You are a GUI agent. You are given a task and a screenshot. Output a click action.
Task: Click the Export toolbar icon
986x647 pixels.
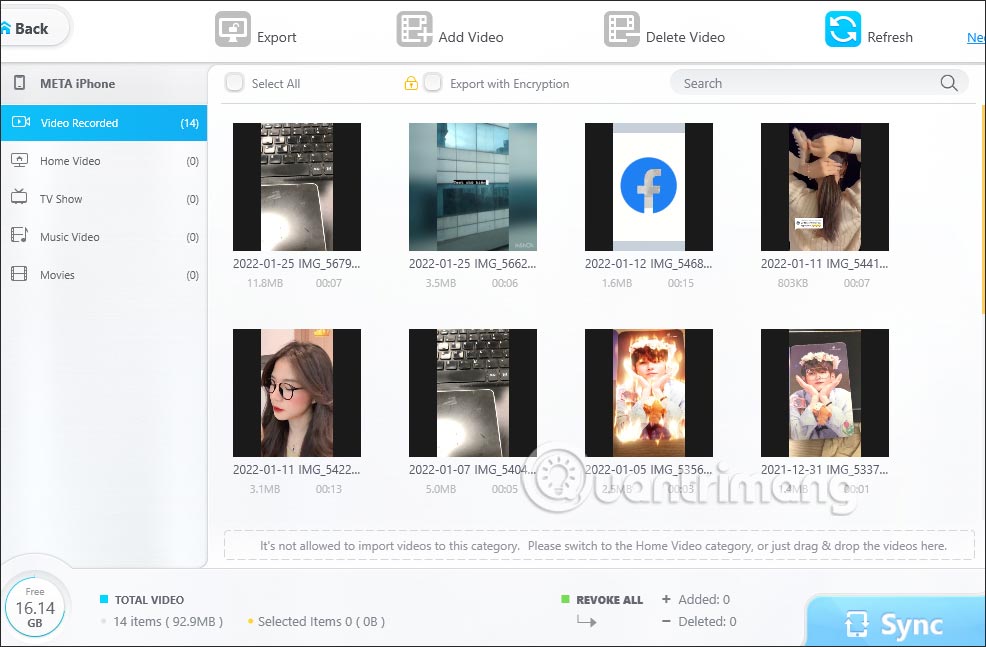233,30
